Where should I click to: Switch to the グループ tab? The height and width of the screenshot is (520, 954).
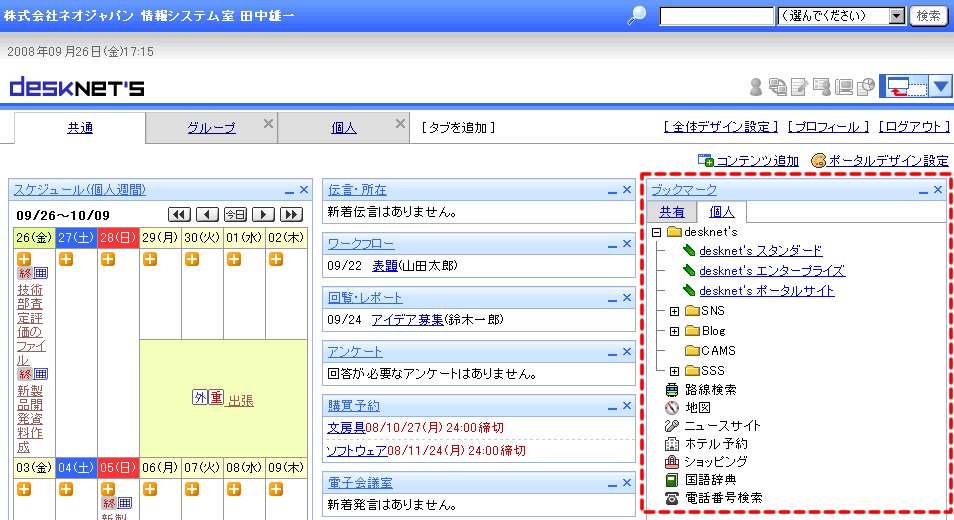(x=211, y=128)
